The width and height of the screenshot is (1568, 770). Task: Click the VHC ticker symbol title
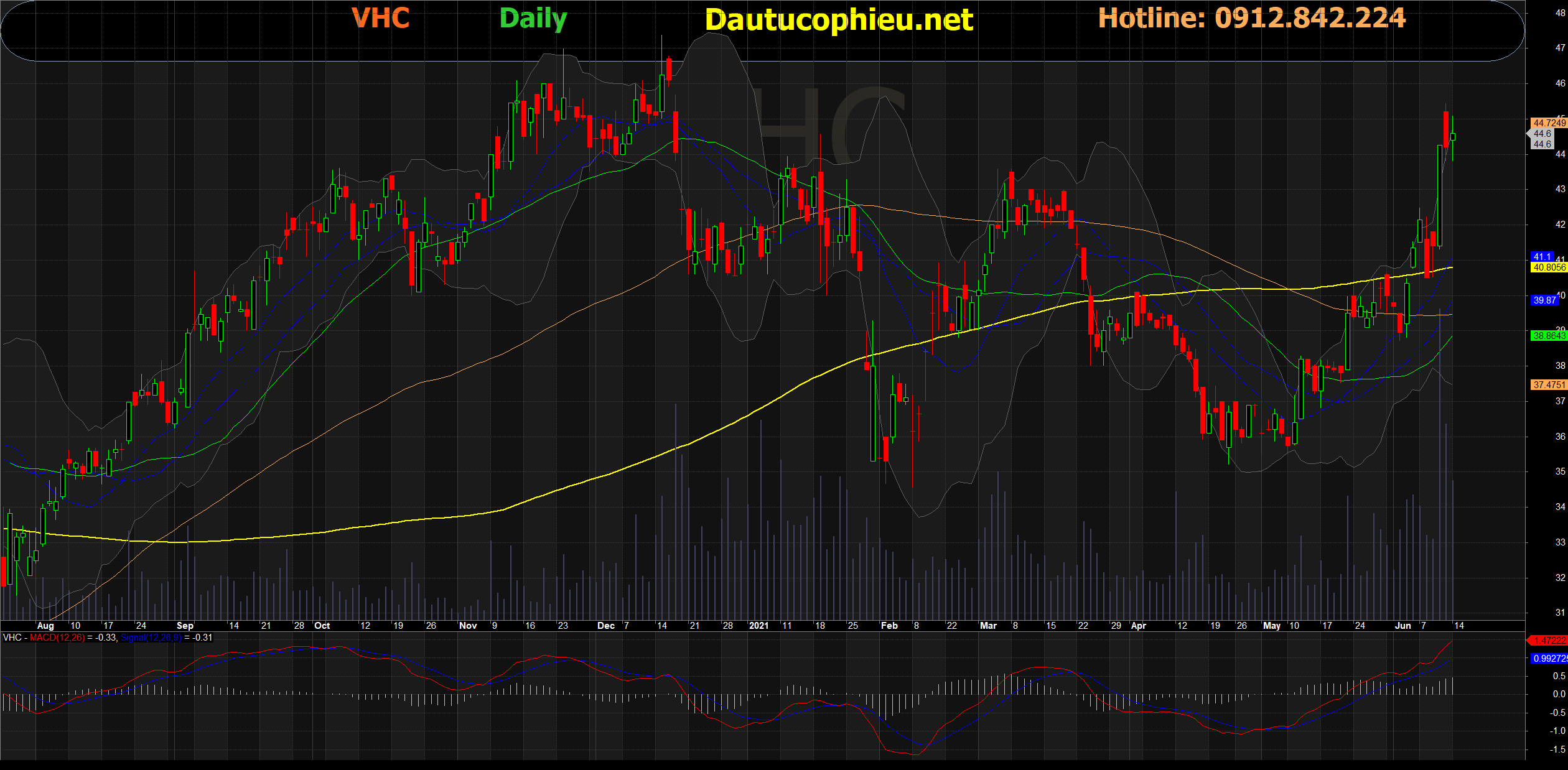[x=380, y=19]
